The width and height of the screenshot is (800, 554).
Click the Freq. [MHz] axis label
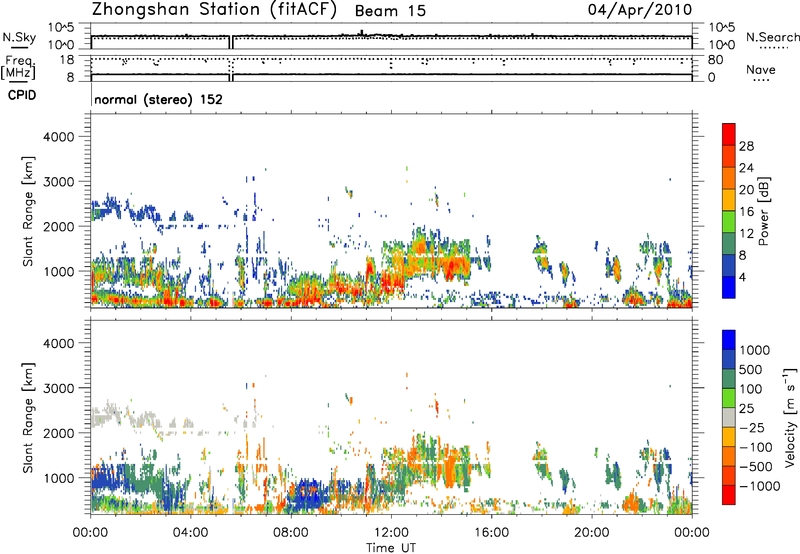click(x=18, y=68)
